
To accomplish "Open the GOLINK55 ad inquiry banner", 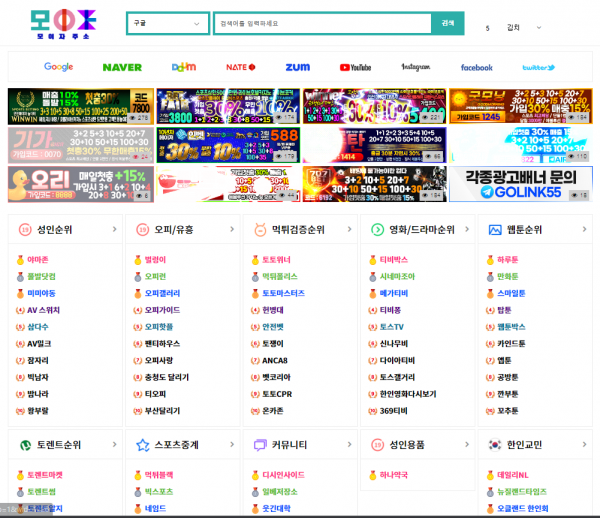I will (x=520, y=184).
